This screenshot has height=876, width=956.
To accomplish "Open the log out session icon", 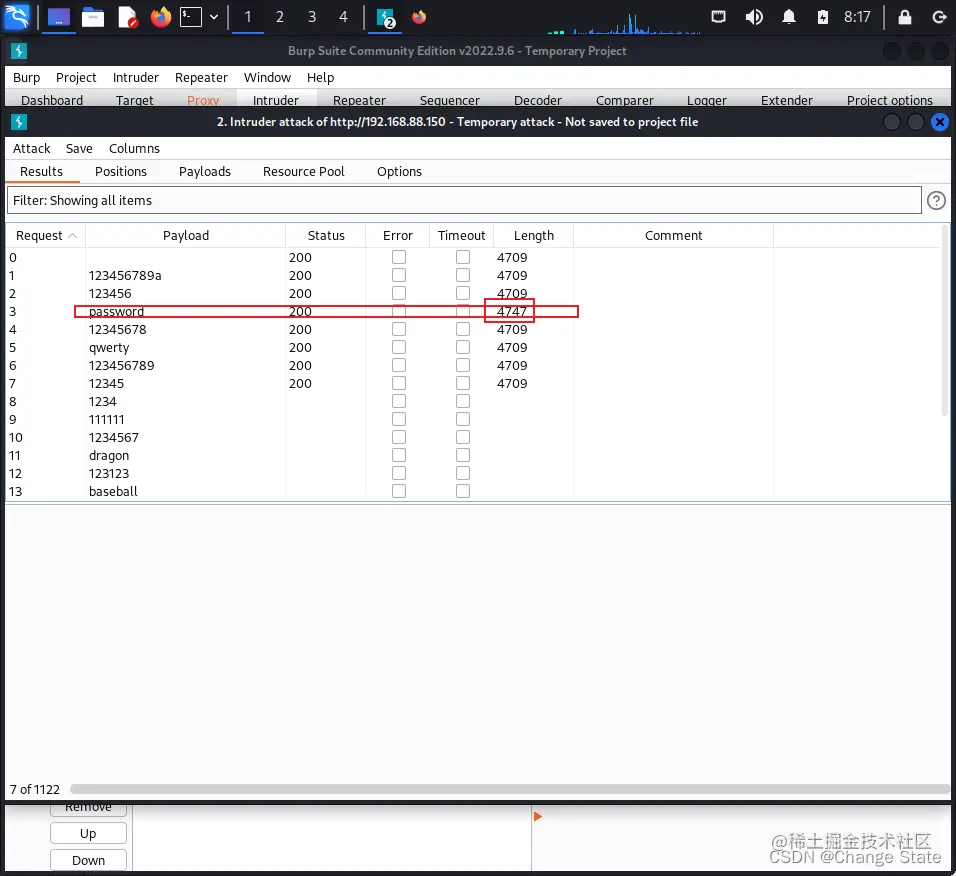I will pos(940,17).
